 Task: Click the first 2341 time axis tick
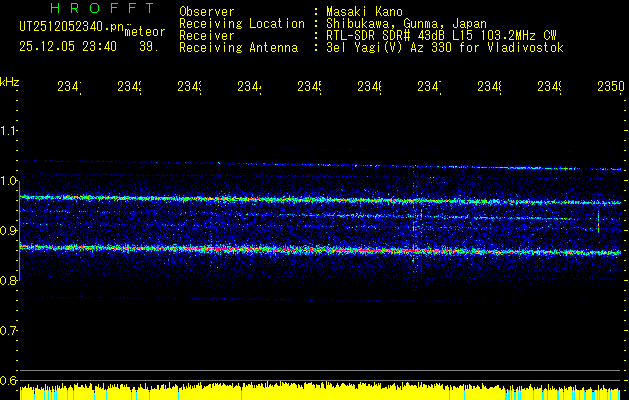click(69, 88)
